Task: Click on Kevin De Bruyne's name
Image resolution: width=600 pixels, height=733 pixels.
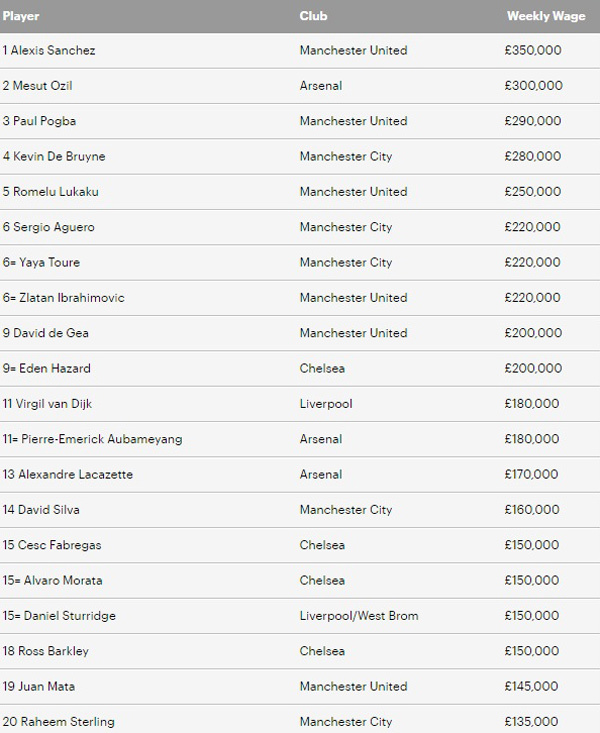Action: (x=58, y=156)
